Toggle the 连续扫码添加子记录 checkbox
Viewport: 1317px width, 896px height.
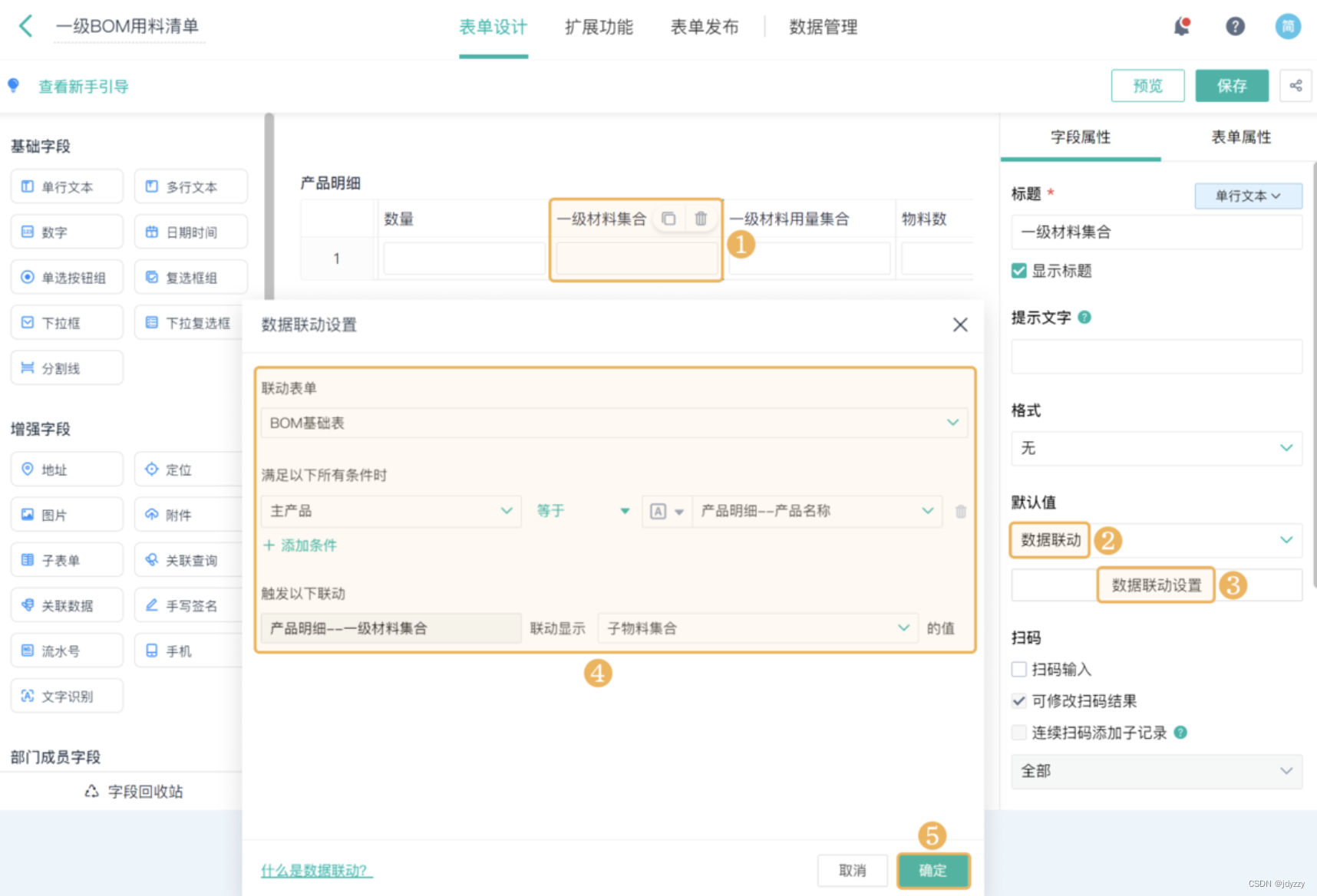point(1019,733)
